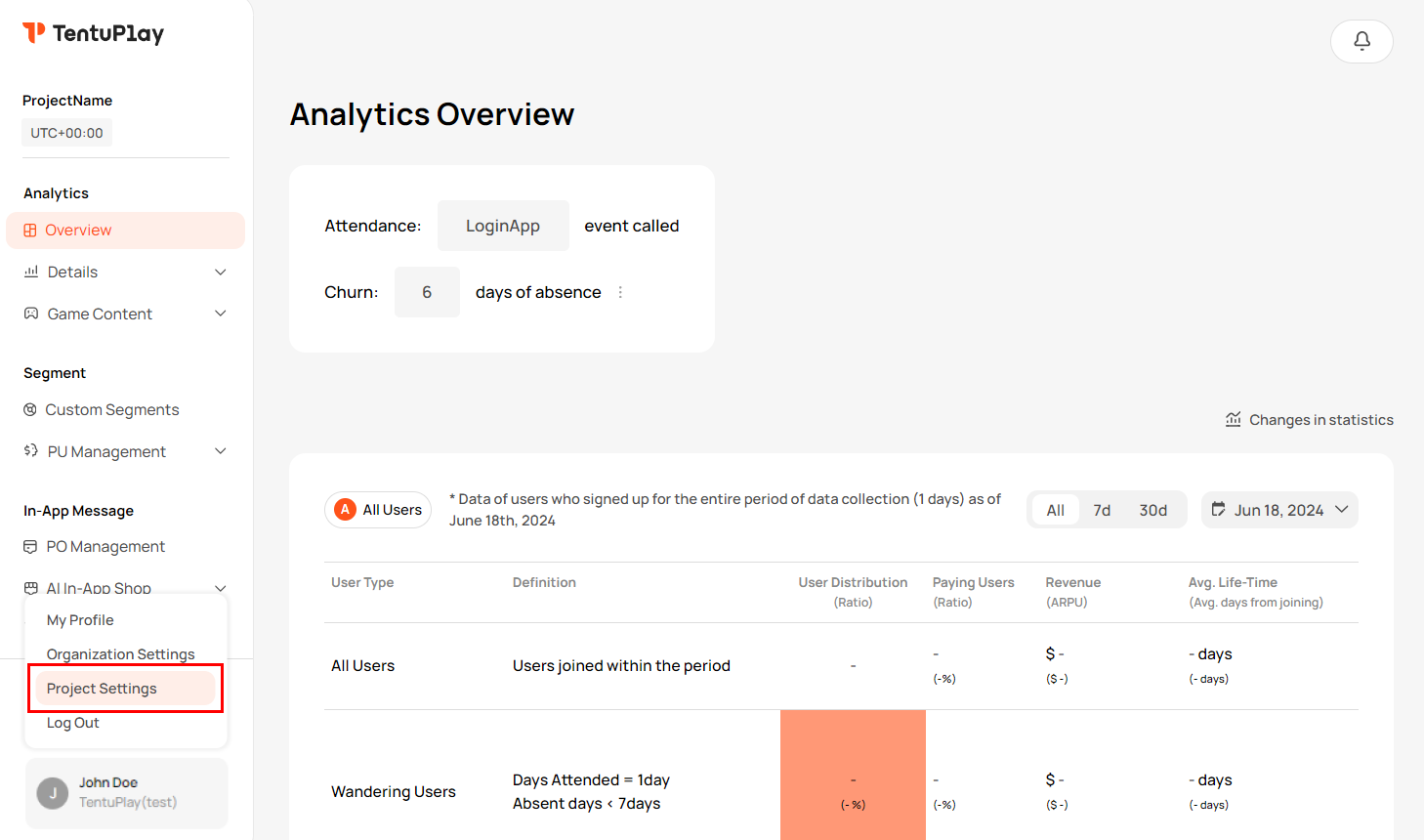1424x840 pixels.
Task: Open Project Settings from the popup menu
Action: pyautogui.click(x=102, y=689)
